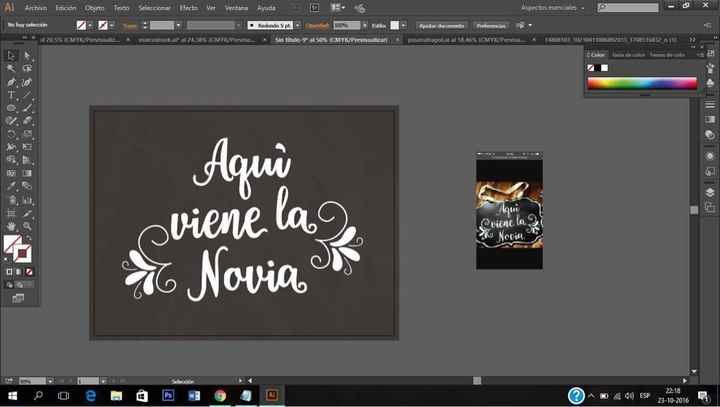Click the Opacidad link in control bar
Screen dimensions: 720x407
pyautogui.click(x=317, y=26)
